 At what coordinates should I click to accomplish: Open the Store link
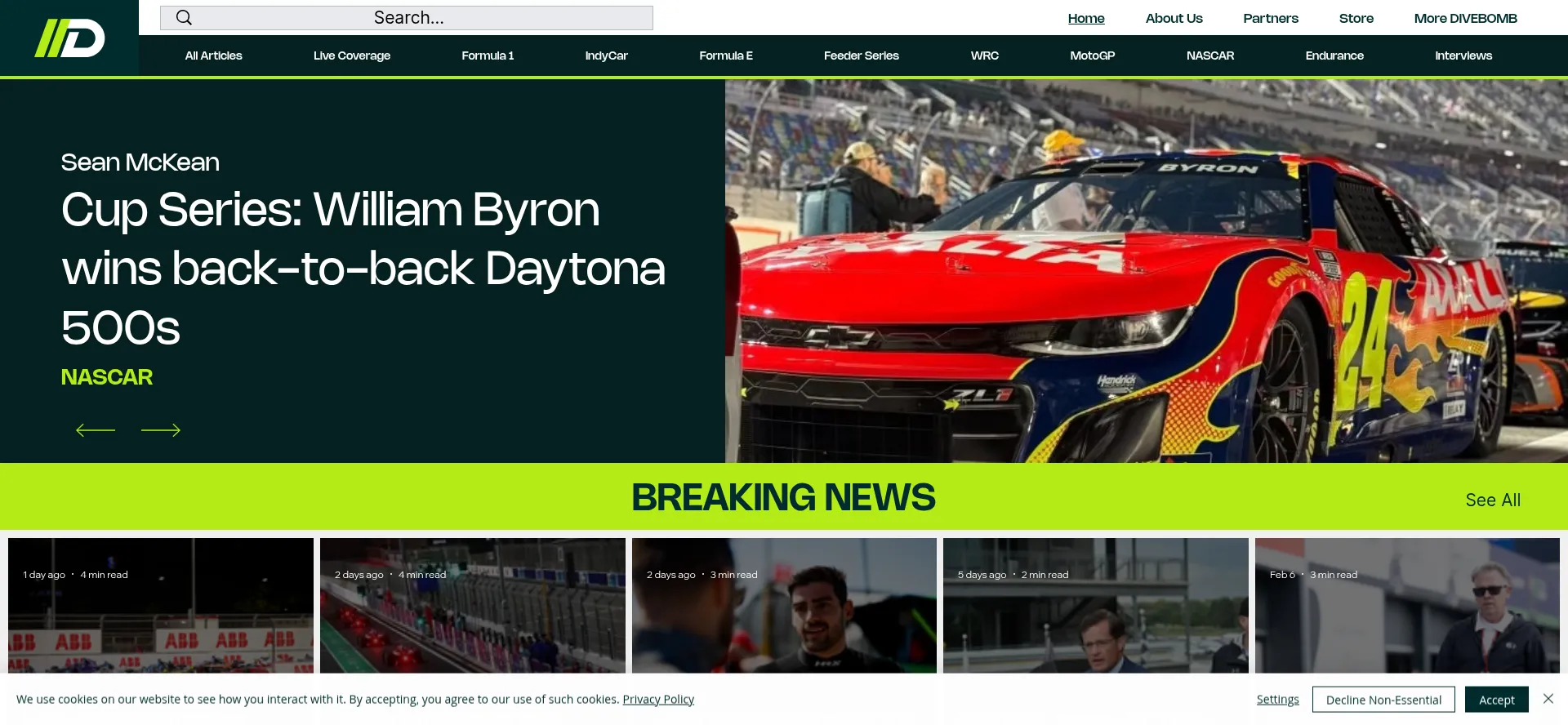(1356, 18)
